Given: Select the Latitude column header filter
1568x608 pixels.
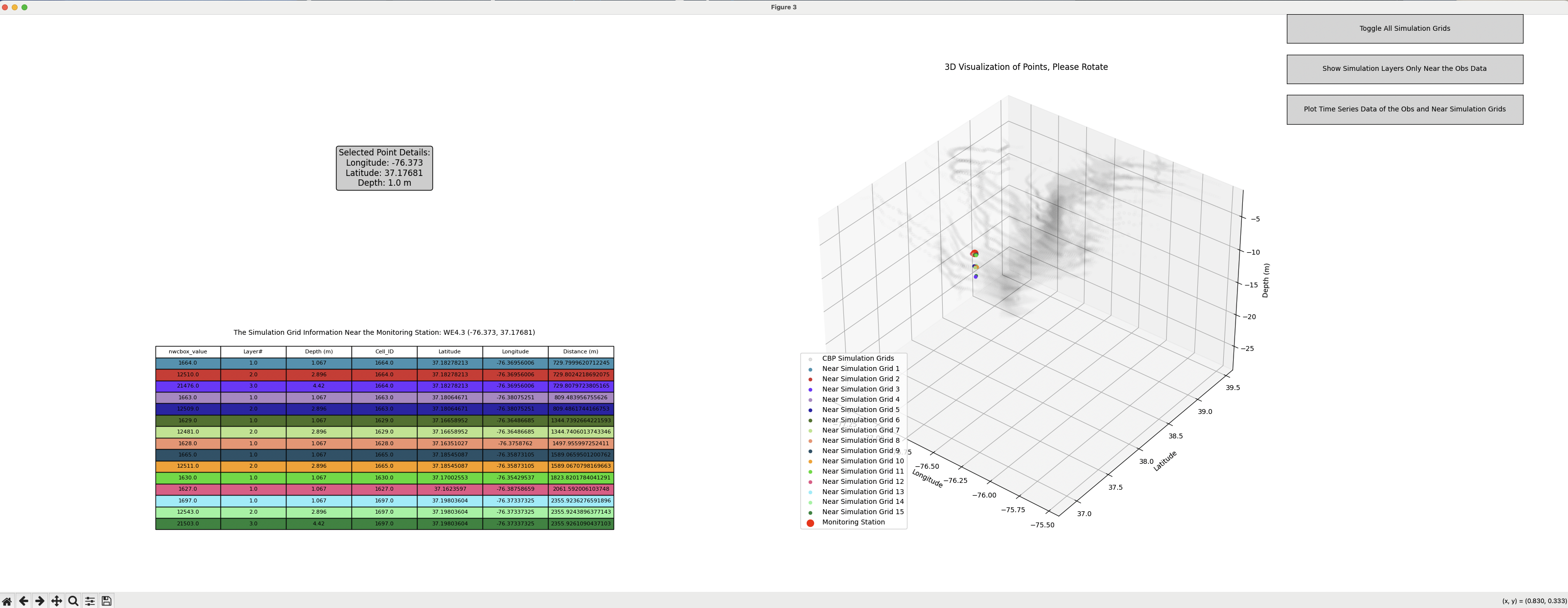Looking at the screenshot, I should (x=449, y=351).
